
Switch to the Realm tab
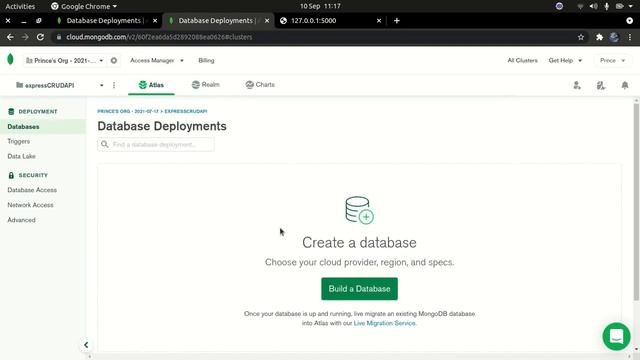[x=206, y=84]
